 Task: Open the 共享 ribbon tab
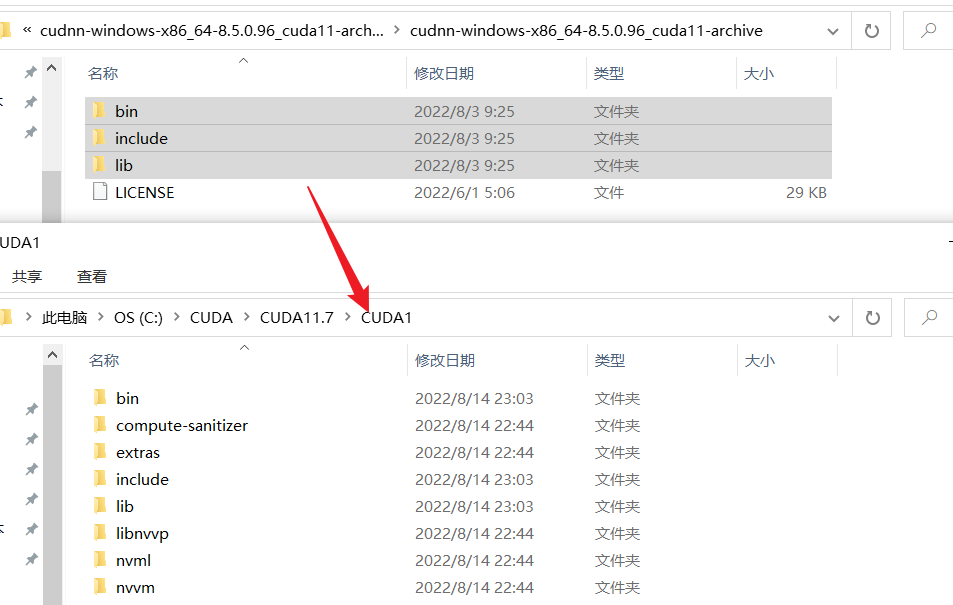pos(27,276)
